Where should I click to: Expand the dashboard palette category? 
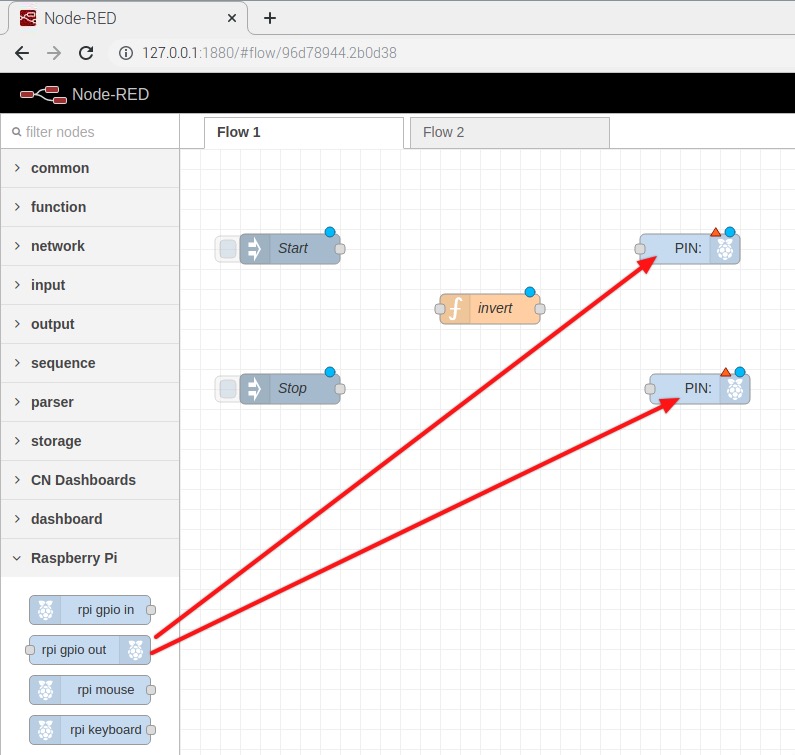pyautogui.click(x=66, y=519)
